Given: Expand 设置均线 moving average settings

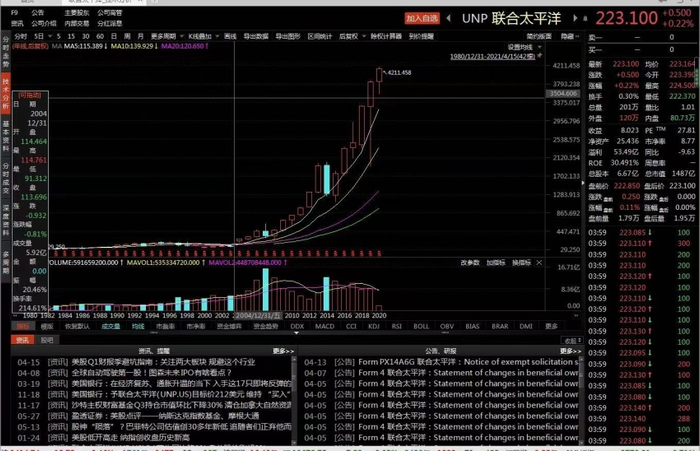Looking at the screenshot, I should click(x=540, y=47).
